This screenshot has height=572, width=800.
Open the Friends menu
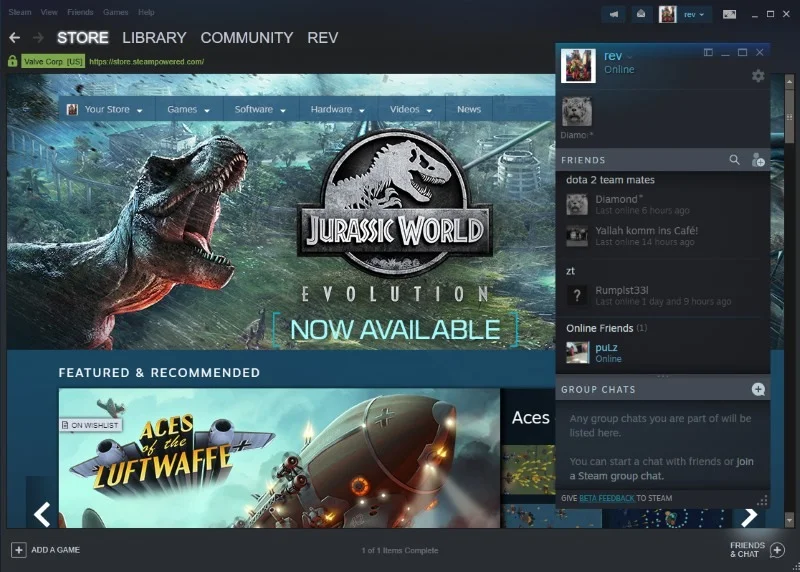click(x=80, y=12)
